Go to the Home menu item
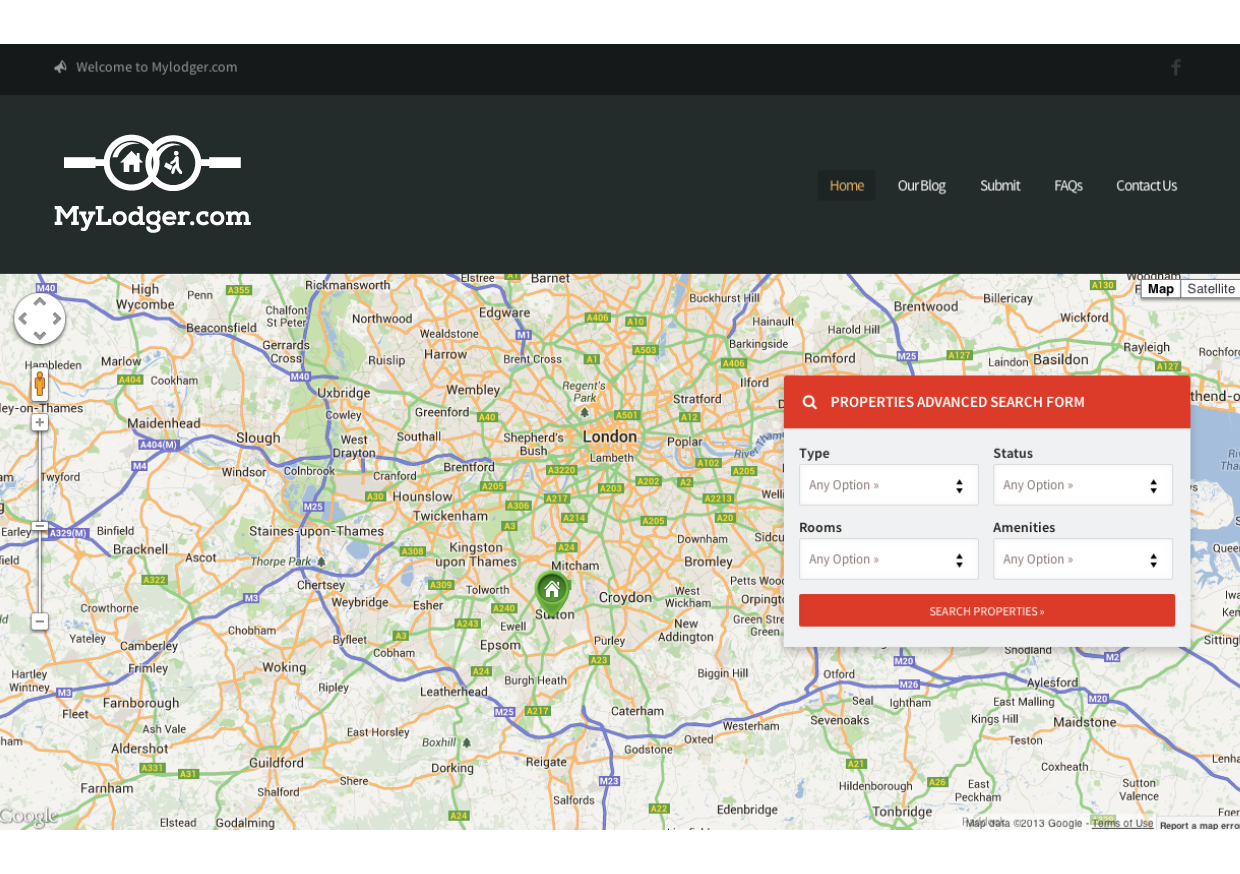The width and height of the screenshot is (1240, 874). (847, 185)
